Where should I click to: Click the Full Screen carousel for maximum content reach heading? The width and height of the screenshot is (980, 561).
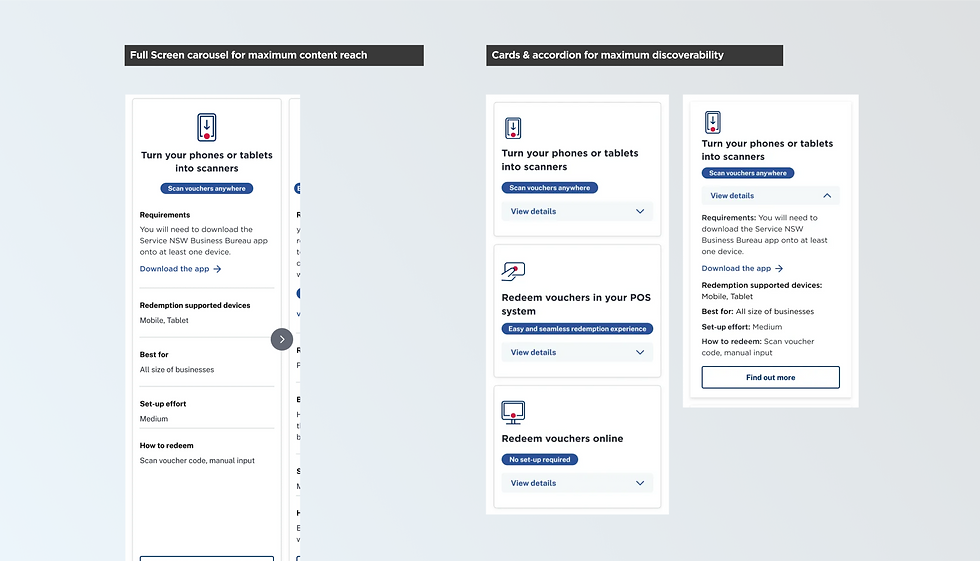[x=274, y=55]
